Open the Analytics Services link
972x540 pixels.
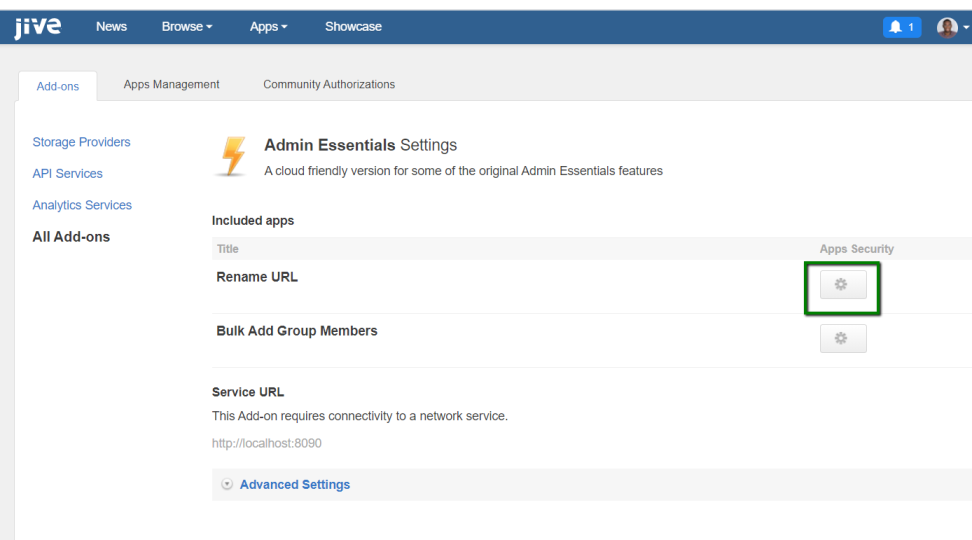(82, 205)
